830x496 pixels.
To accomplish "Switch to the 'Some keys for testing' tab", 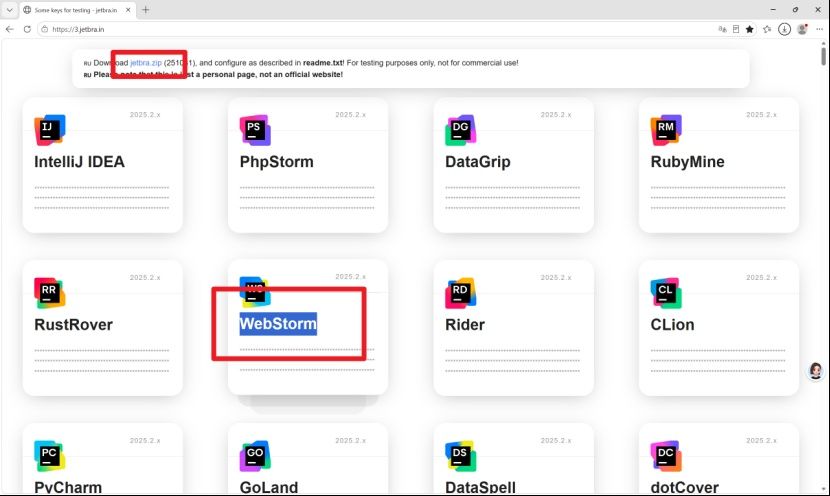I will pyautogui.click(x=77, y=10).
